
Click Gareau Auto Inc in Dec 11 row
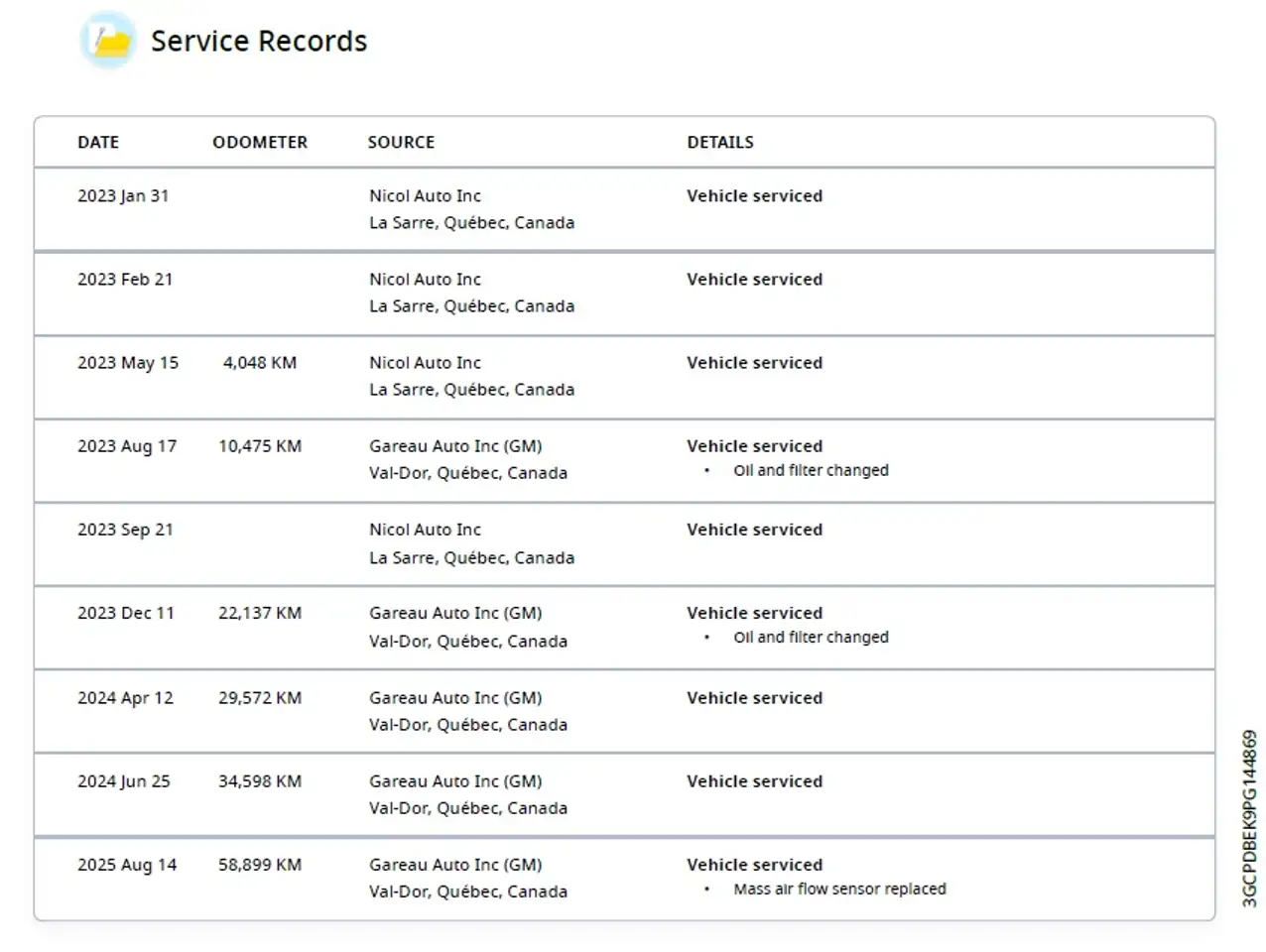pyautogui.click(x=455, y=613)
